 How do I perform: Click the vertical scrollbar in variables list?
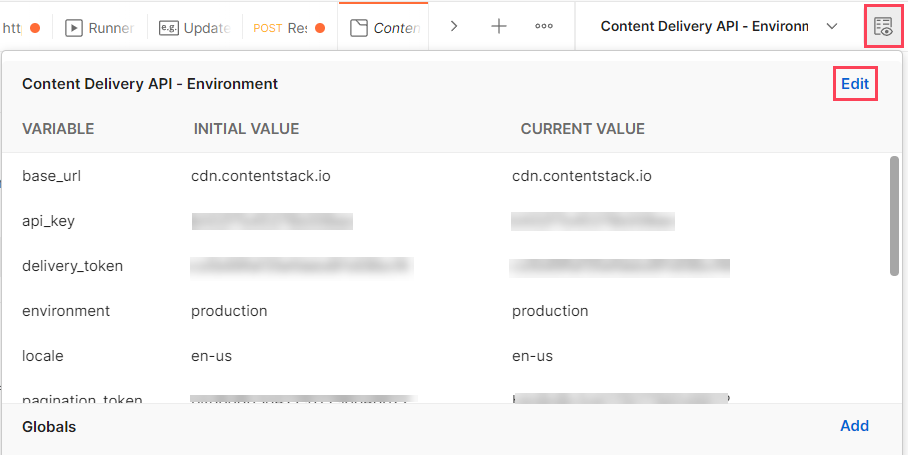coord(894,215)
